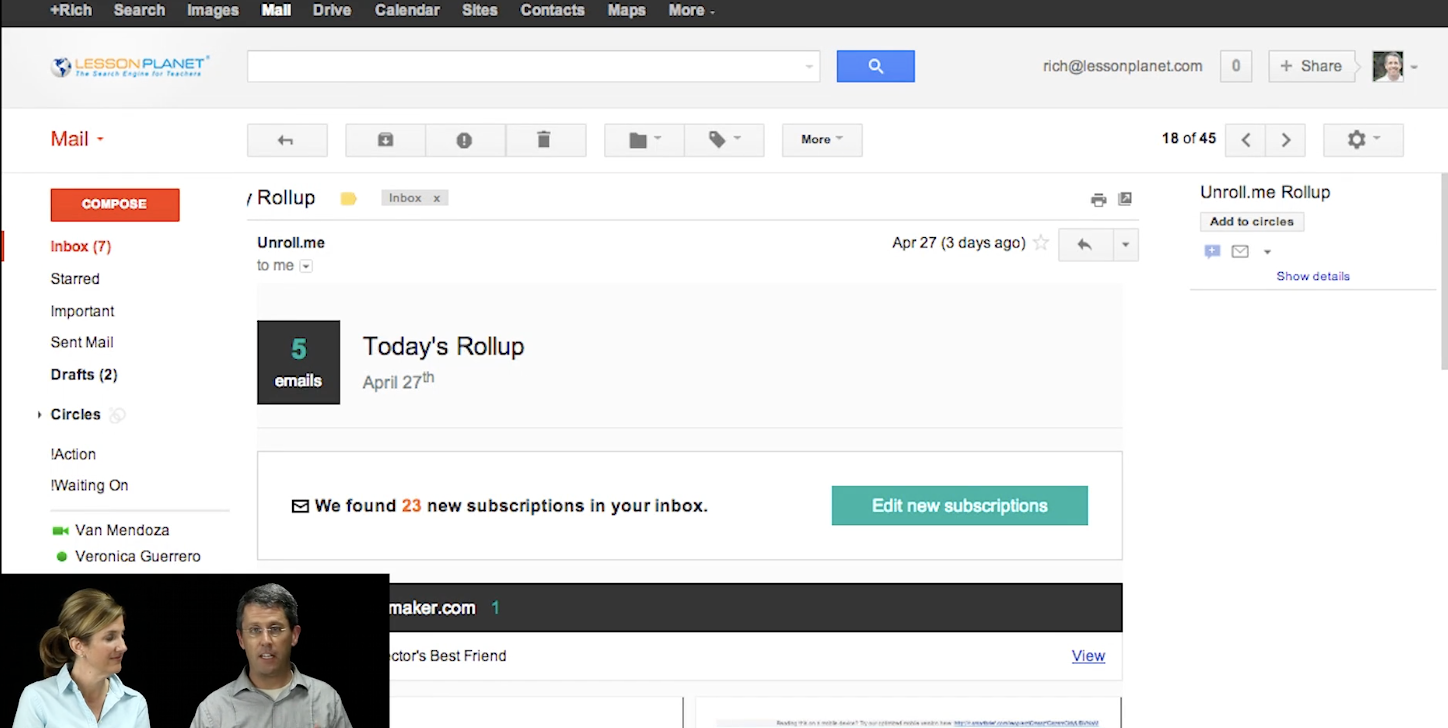
Task: Click the search button
Action: [x=875, y=66]
